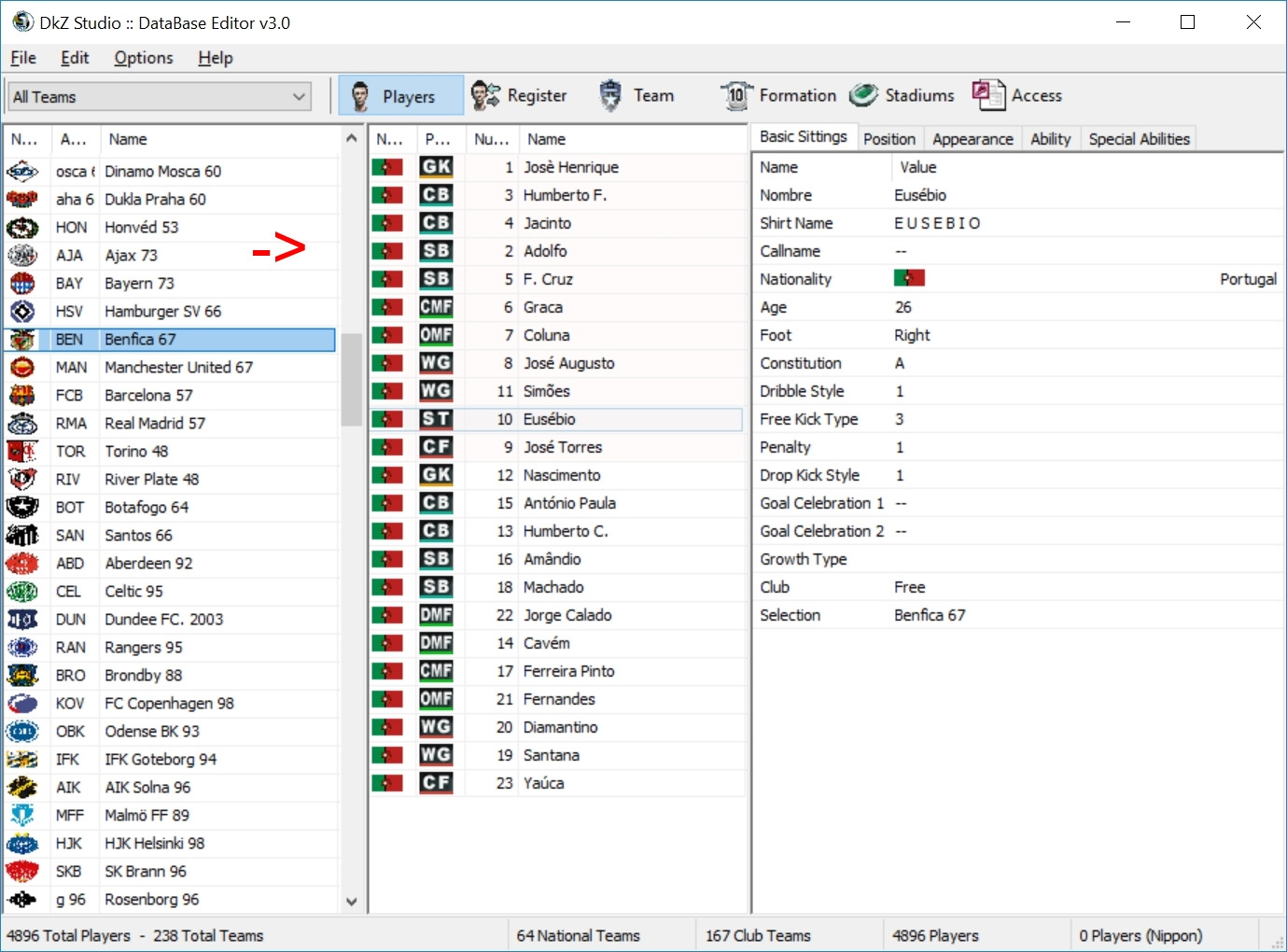1287x952 pixels.
Task: Sort teams list by Name column header
Action: 219,139
